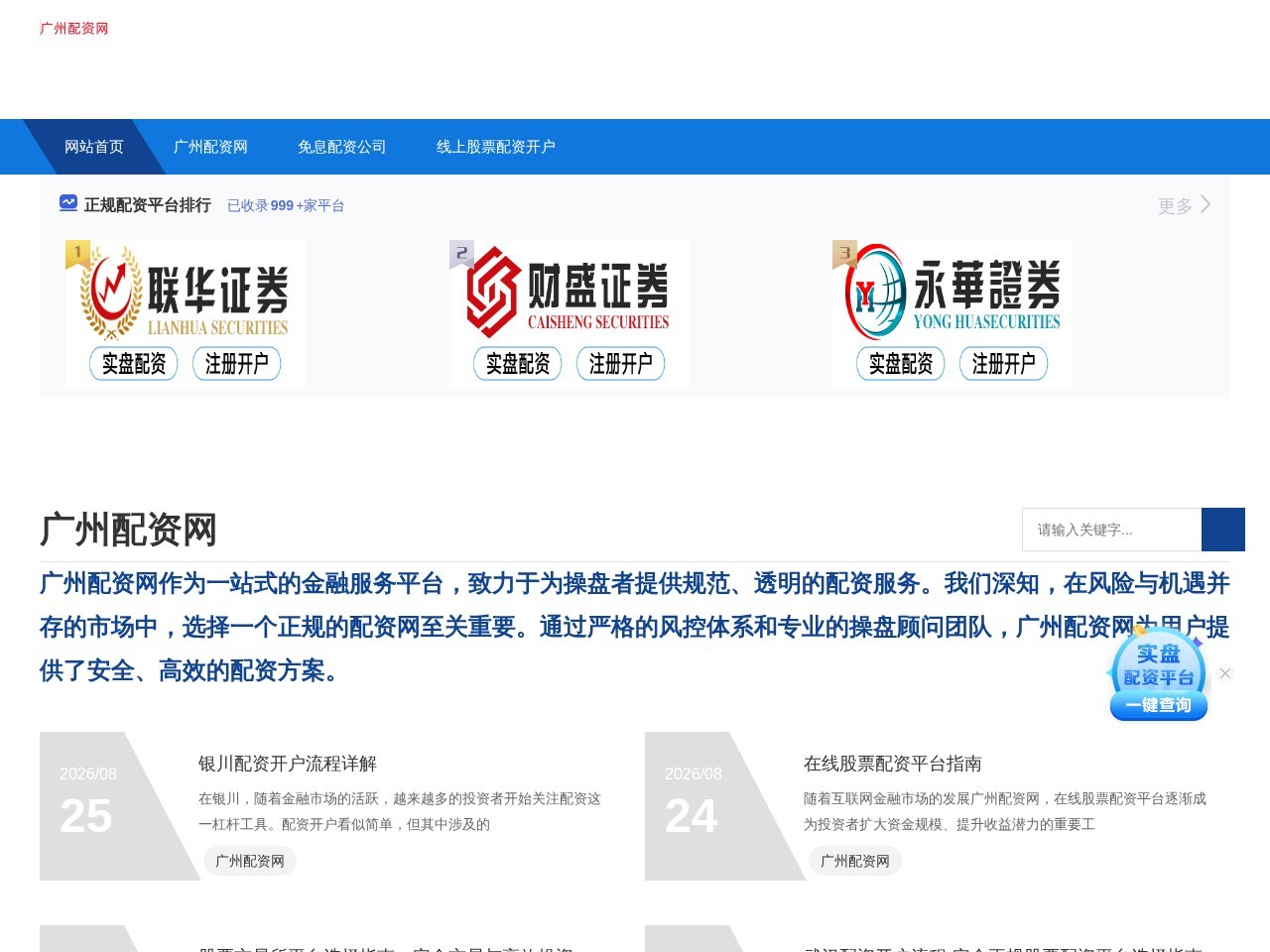
Task: Click 注册开户 under 财盛证券
Action: 621,364
